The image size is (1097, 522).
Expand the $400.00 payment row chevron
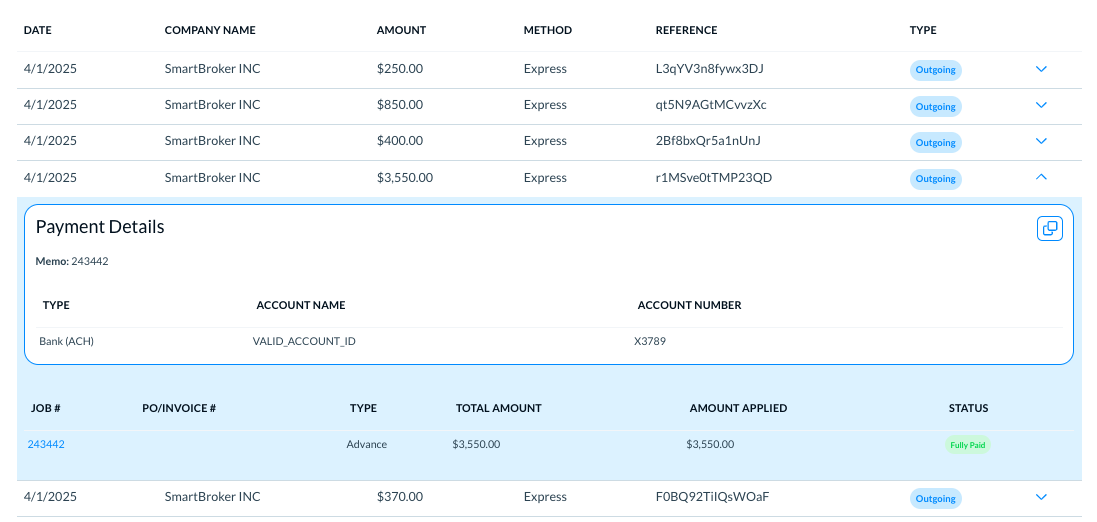[1041, 141]
